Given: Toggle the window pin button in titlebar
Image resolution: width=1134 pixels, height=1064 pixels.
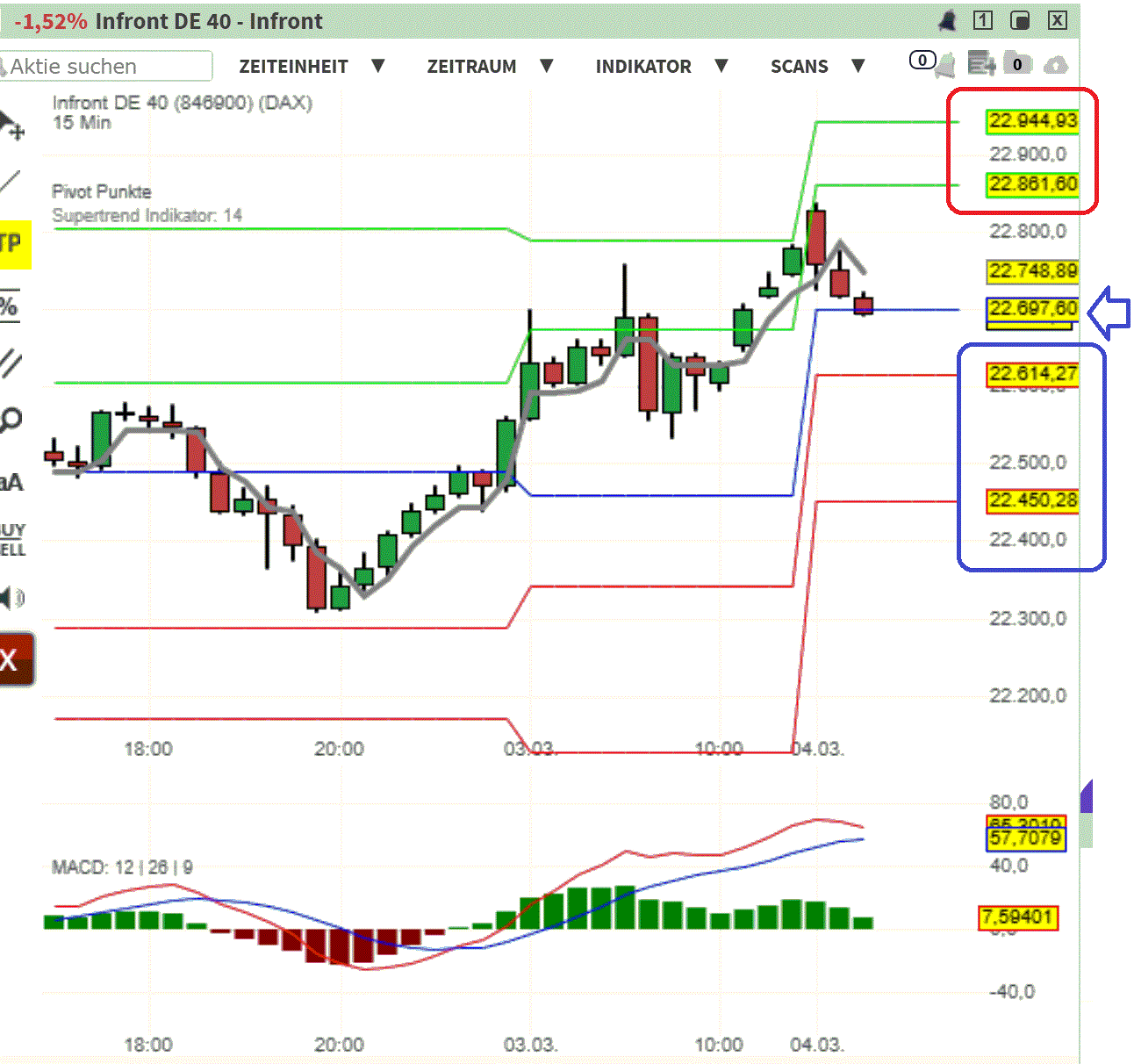Looking at the screenshot, I should pos(1019,20).
